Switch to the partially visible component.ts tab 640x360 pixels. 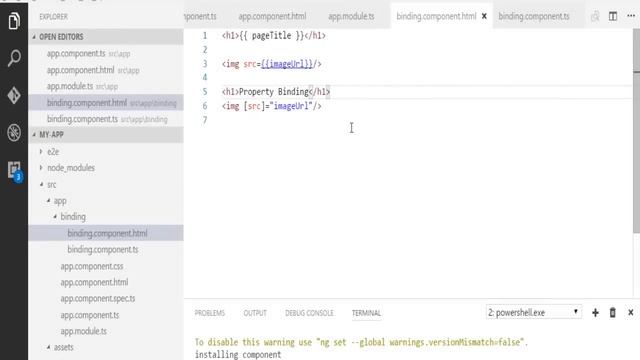(200, 16)
